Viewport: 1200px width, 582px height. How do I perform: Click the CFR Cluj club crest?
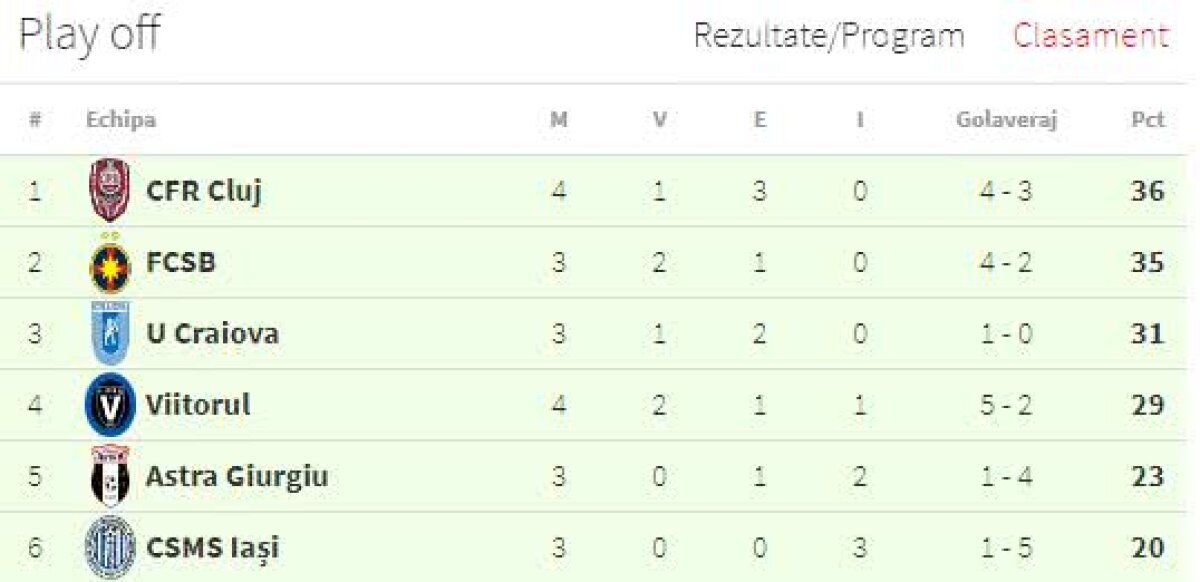[109, 190]
